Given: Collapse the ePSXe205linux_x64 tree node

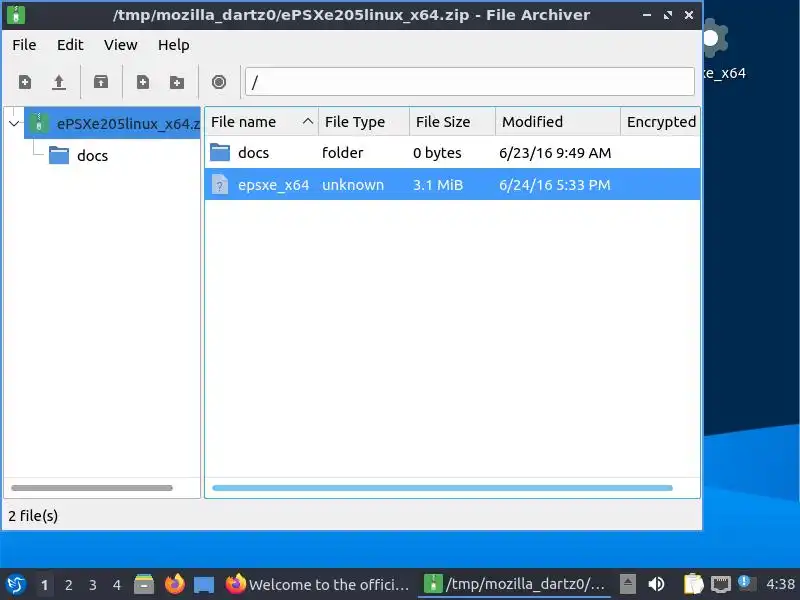Looking at the screenshot, I should coord(14,123).
